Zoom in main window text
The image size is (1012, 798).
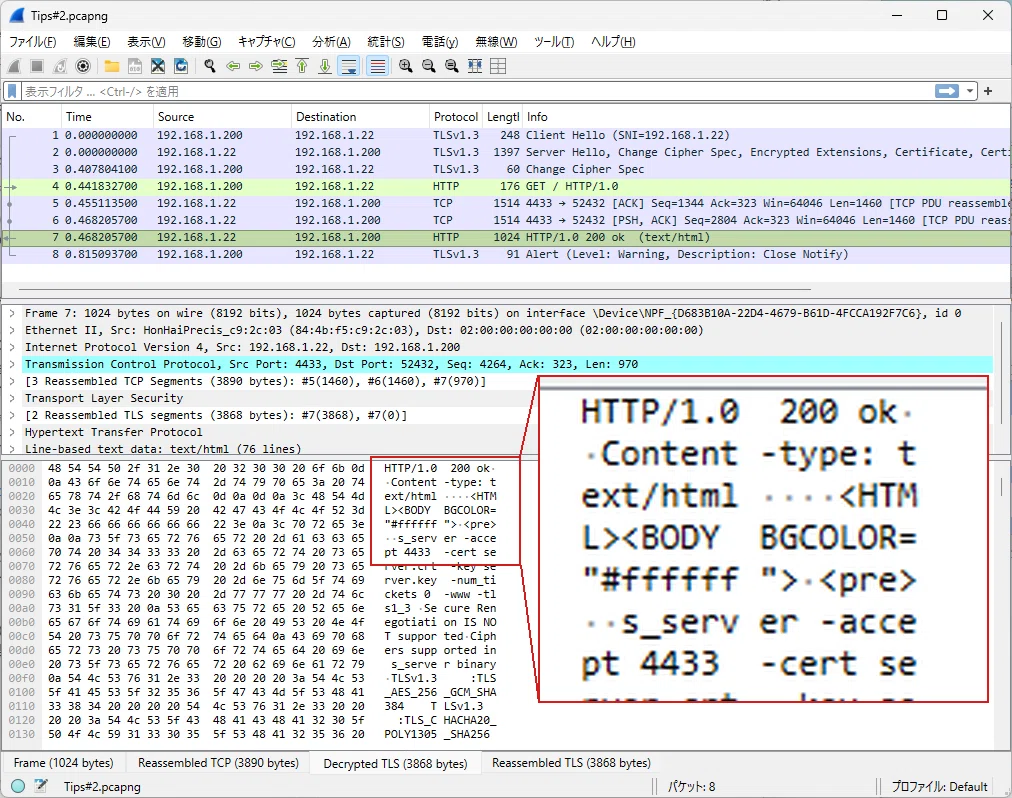click(x=405, y=66)
